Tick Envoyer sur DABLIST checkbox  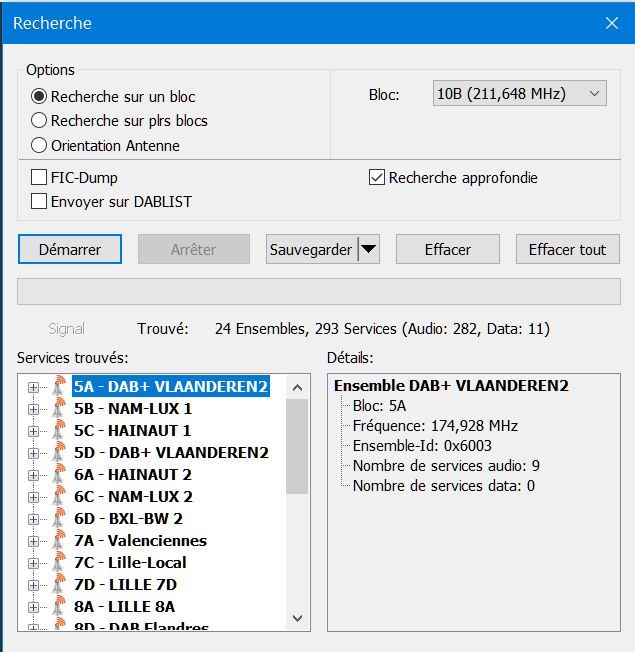pyautogui.click(x=39, y=202)
